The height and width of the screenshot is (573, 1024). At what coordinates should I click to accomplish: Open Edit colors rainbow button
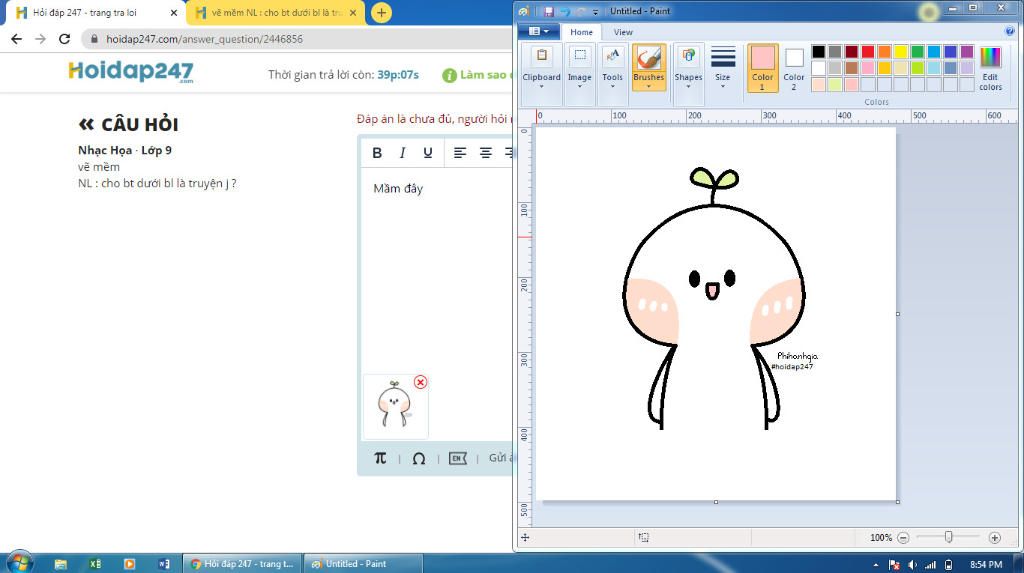click(x=990, y=67)
